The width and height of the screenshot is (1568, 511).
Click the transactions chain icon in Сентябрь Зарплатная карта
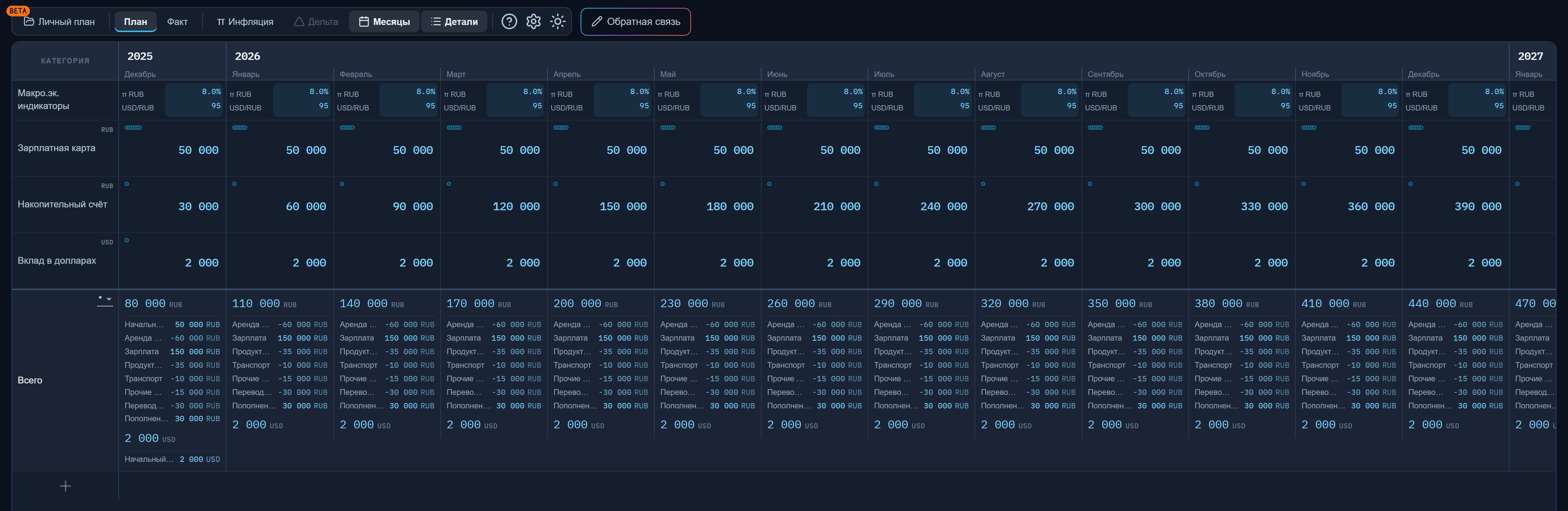pos(1095,127)
